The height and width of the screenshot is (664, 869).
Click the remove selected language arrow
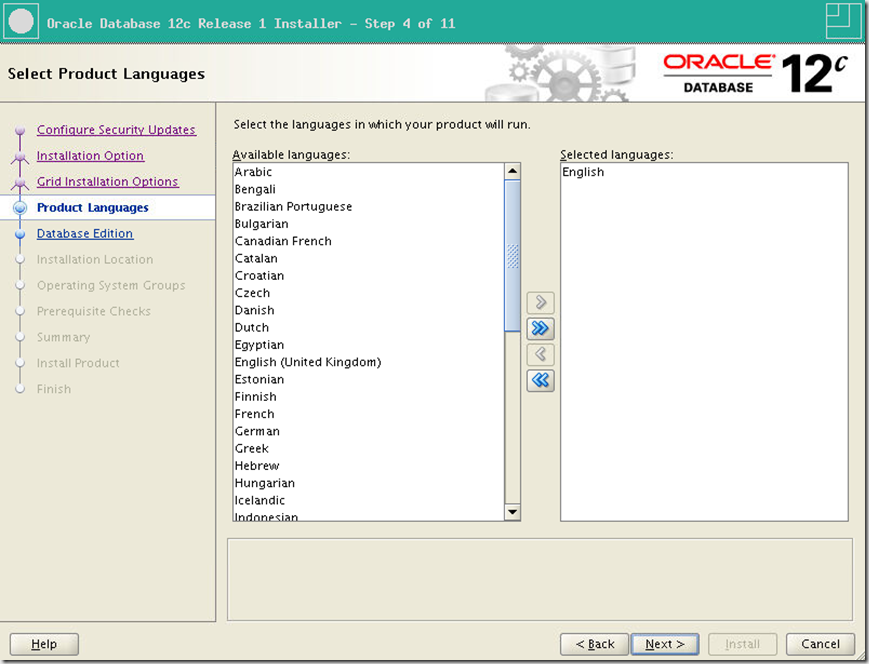pos(540,354)
